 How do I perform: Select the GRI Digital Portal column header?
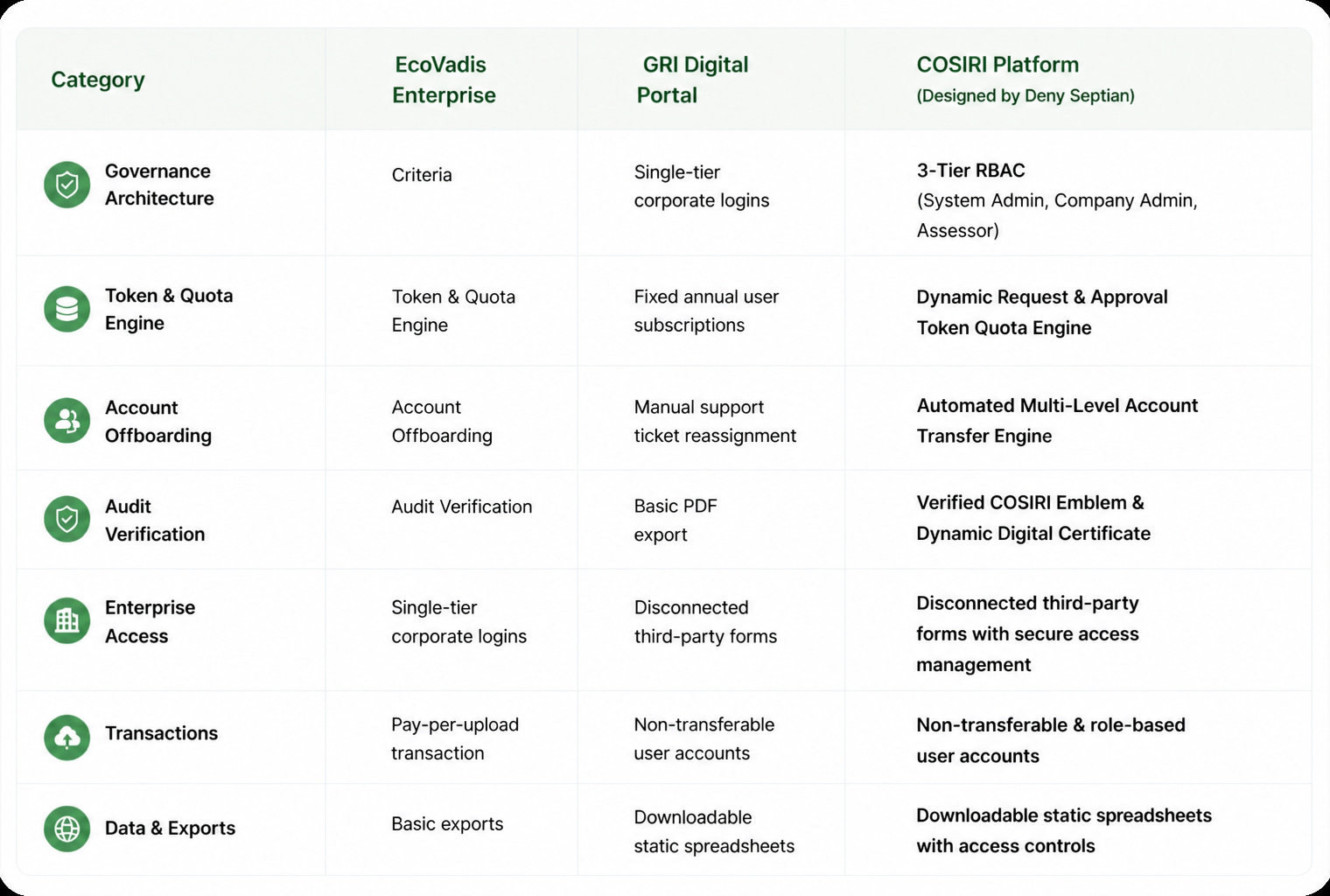click(692, 80)
